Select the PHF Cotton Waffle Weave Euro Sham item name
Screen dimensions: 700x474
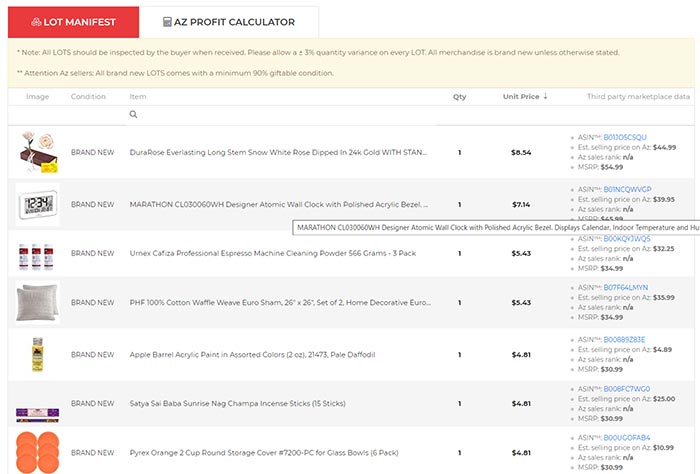coord(280,303)
